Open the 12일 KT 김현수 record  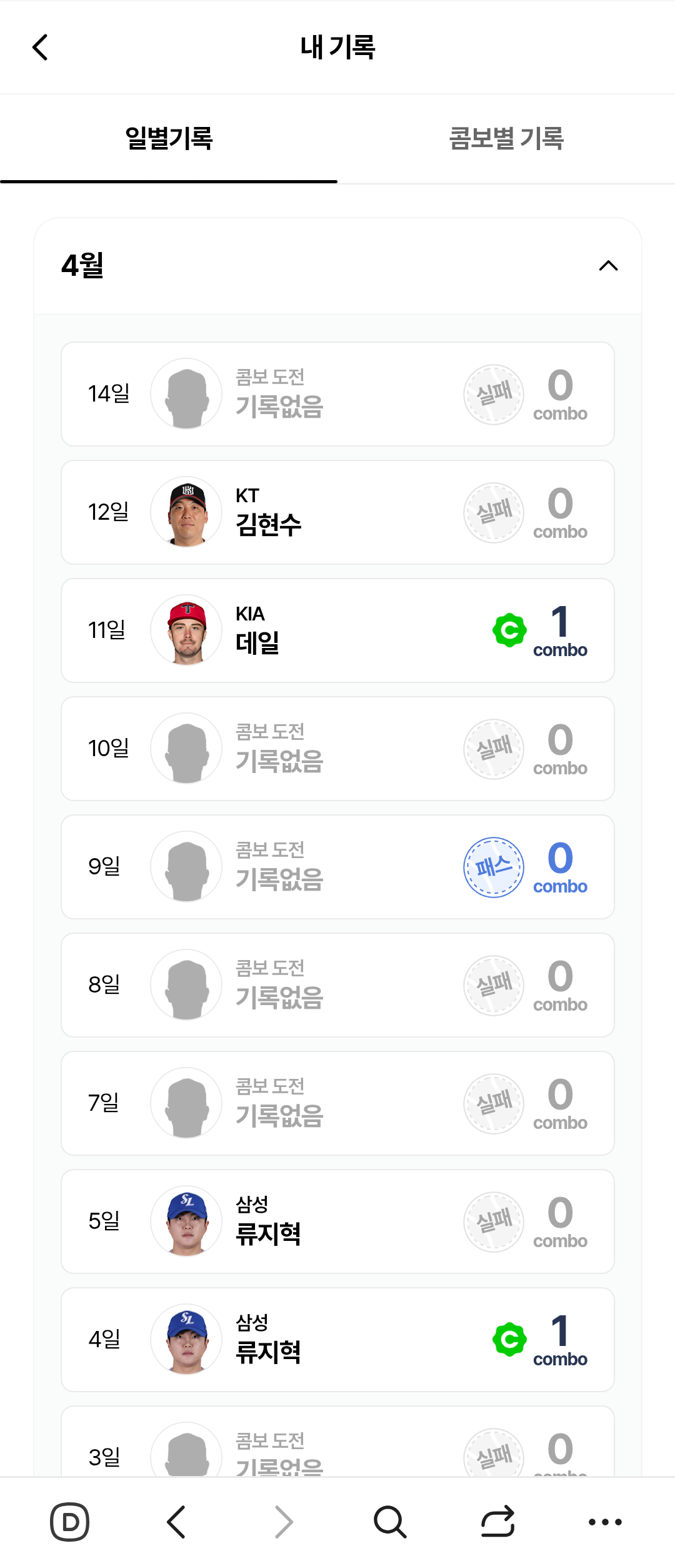pos(337,512)
